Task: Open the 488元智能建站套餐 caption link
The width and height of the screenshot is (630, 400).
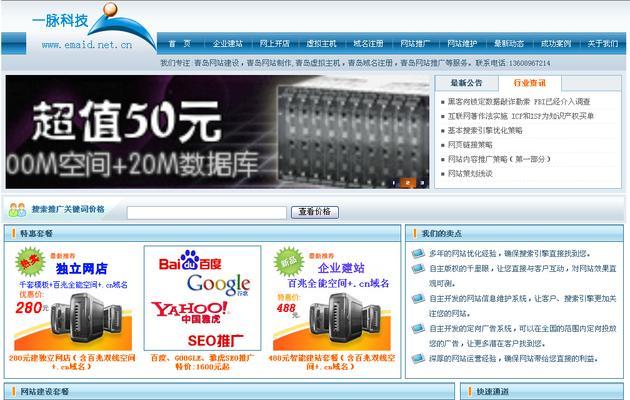Action: click(331, 362)
